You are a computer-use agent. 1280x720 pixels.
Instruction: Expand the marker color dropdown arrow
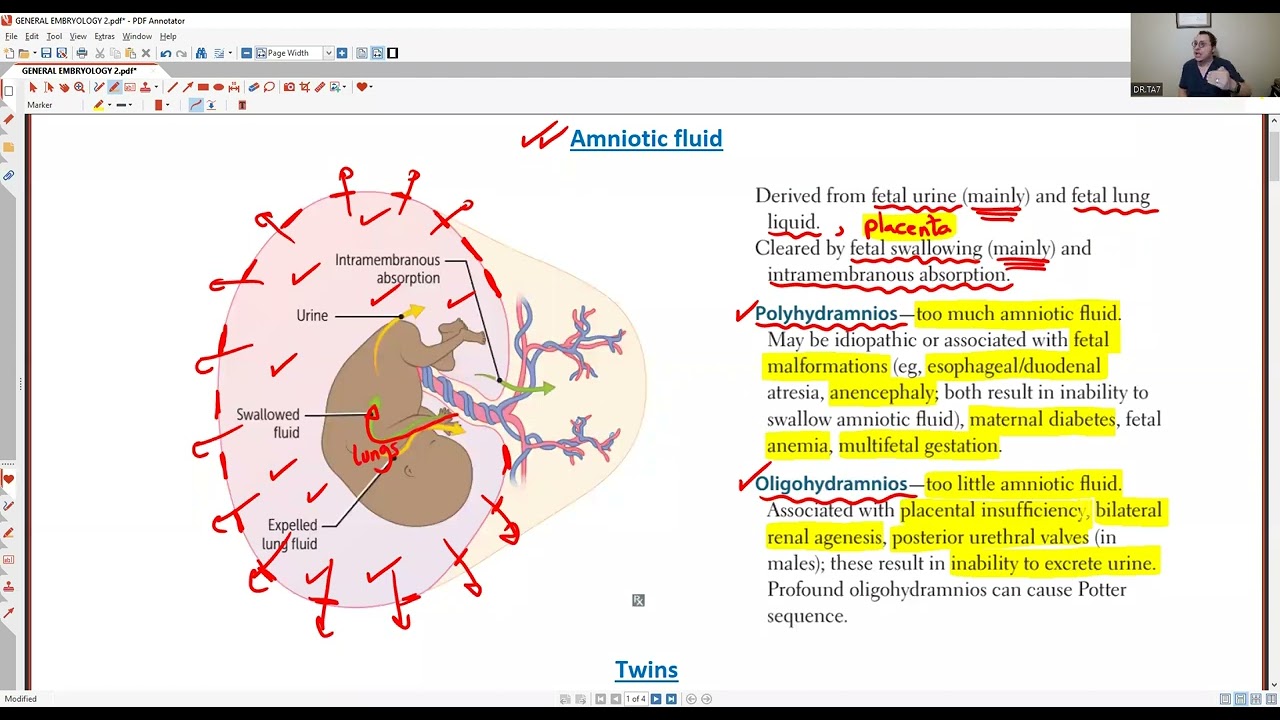pos(109,105)
